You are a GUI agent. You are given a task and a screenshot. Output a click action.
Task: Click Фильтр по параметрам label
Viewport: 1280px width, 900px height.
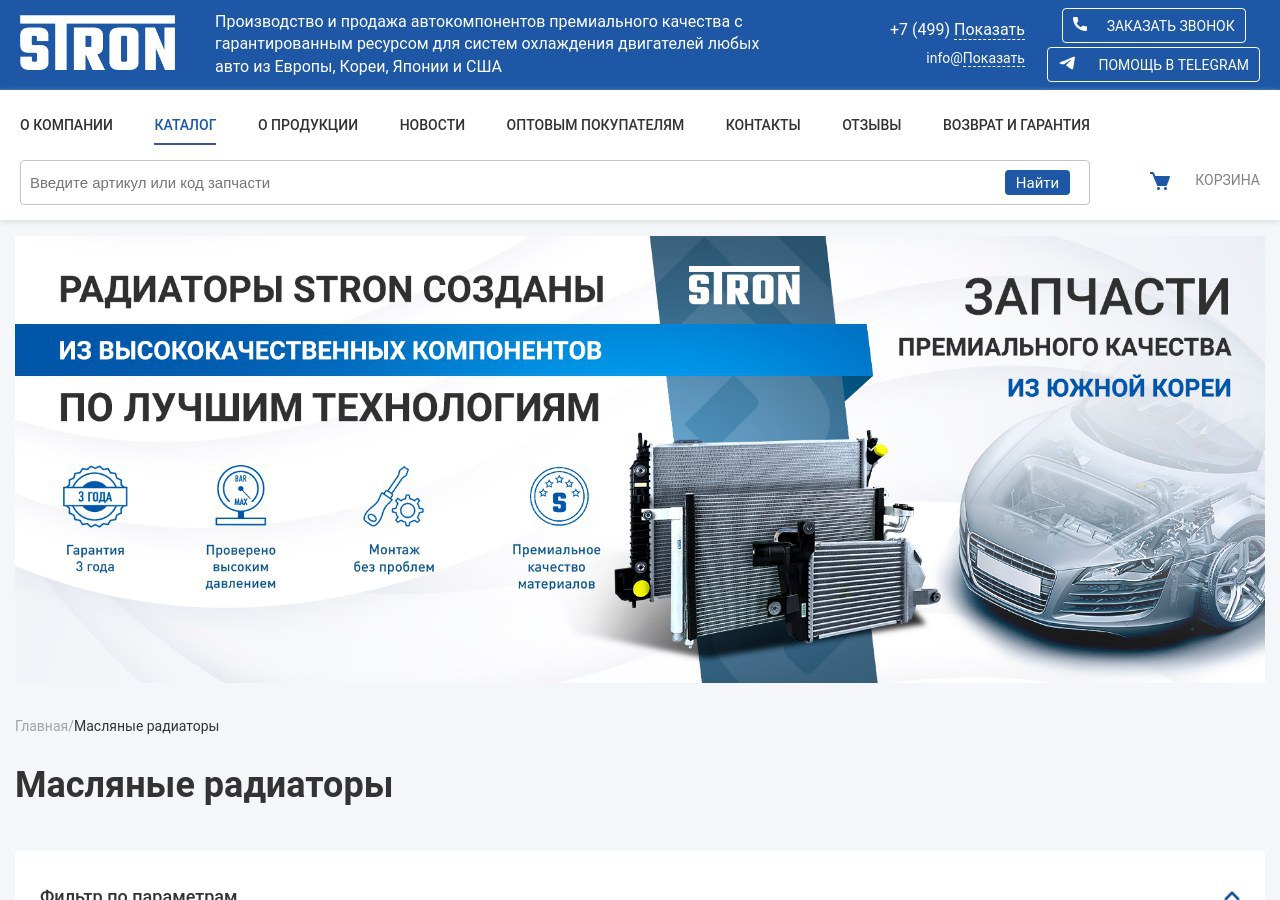click(x=138, y=895)
